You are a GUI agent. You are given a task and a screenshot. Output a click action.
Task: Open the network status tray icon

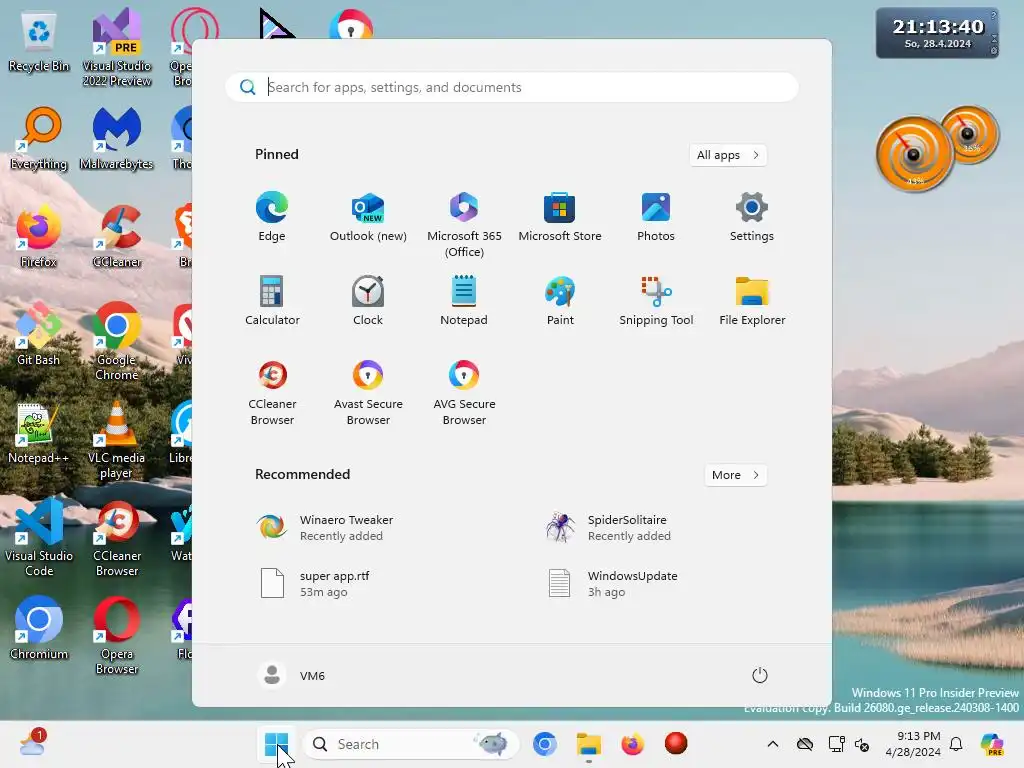pos(836,744)
